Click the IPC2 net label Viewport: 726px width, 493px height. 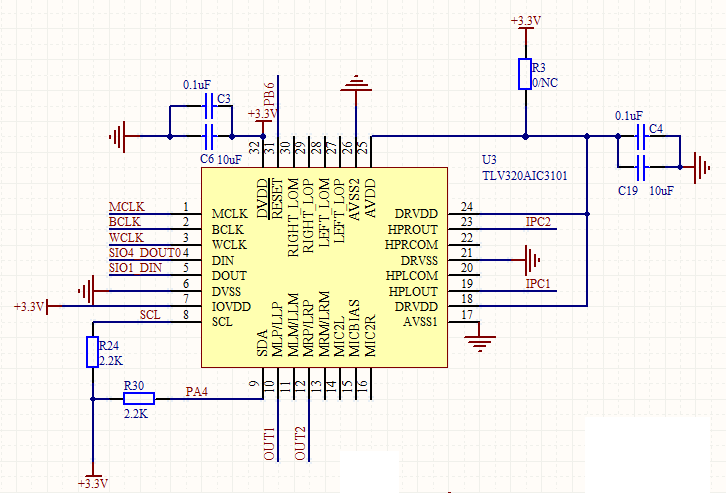coord(538,222)
